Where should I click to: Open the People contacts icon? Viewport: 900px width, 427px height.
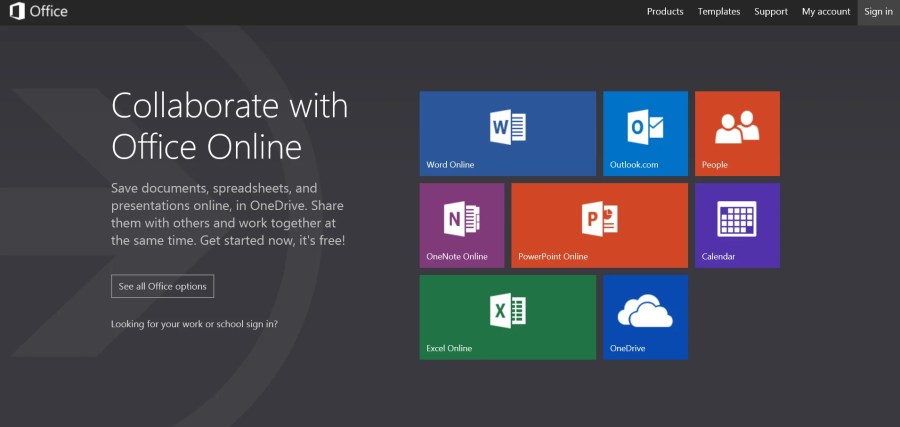737,127
